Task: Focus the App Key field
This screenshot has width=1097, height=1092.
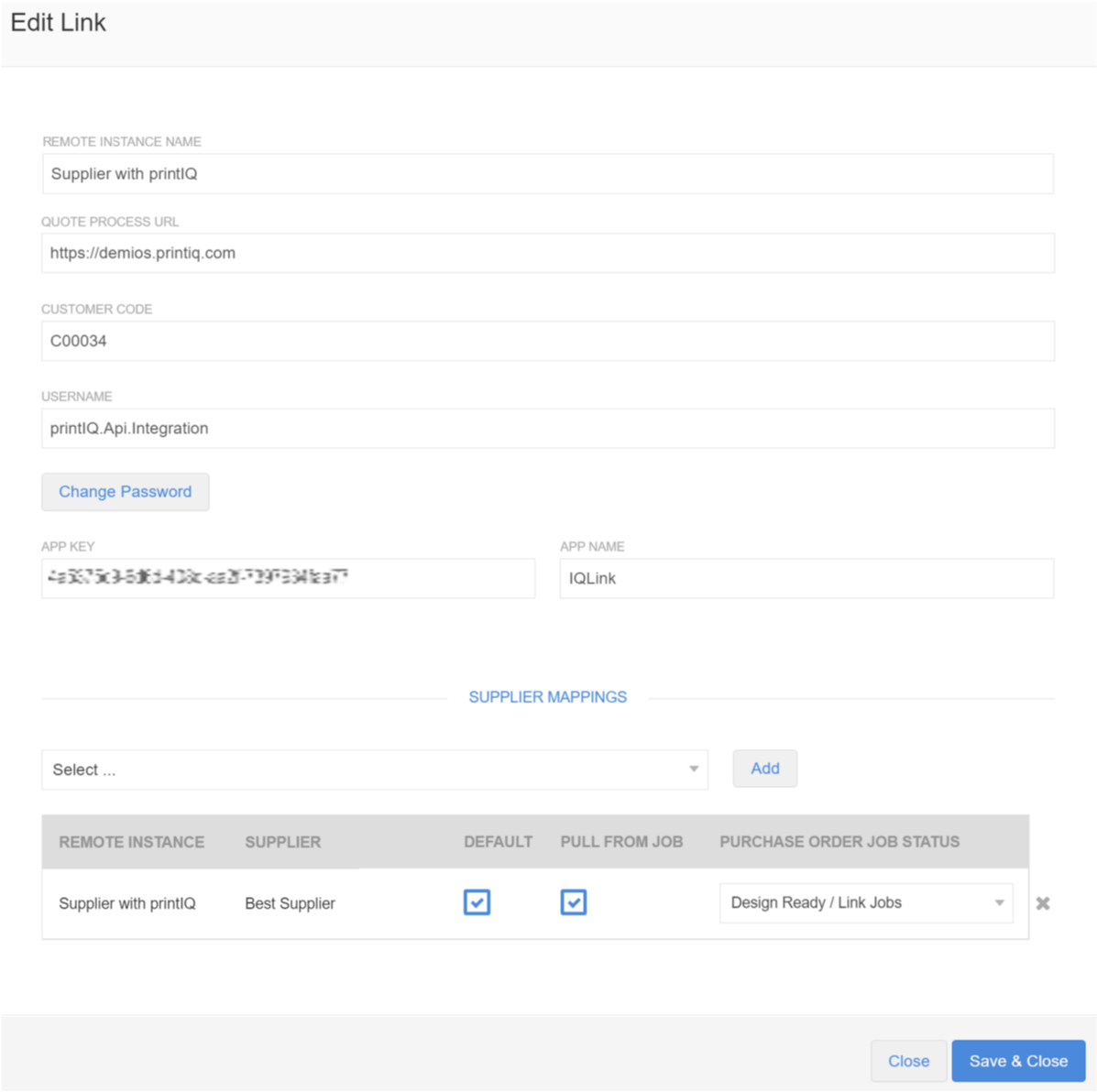Action: coord(289,578)
